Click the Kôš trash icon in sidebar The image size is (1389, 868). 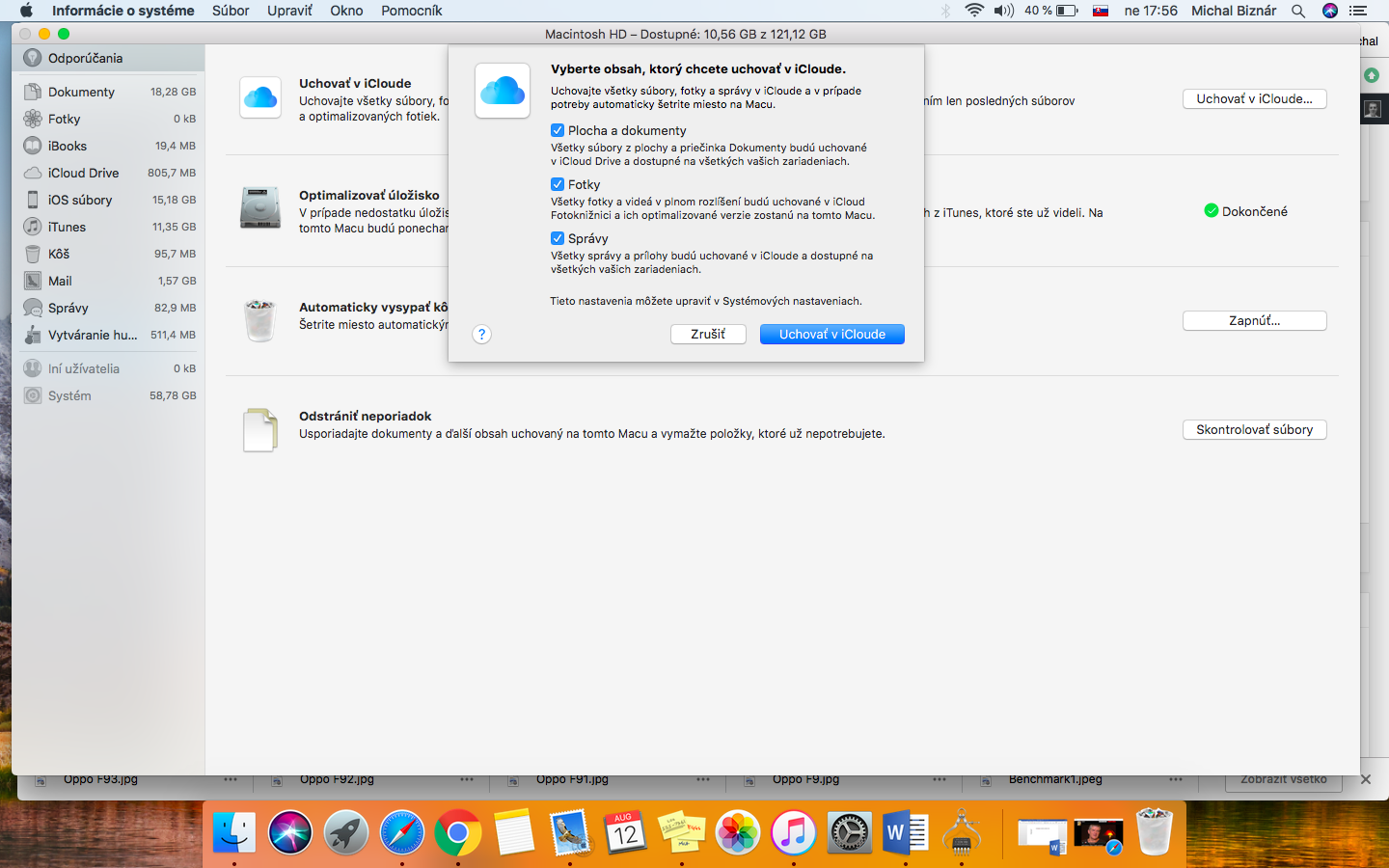[33, 254]
